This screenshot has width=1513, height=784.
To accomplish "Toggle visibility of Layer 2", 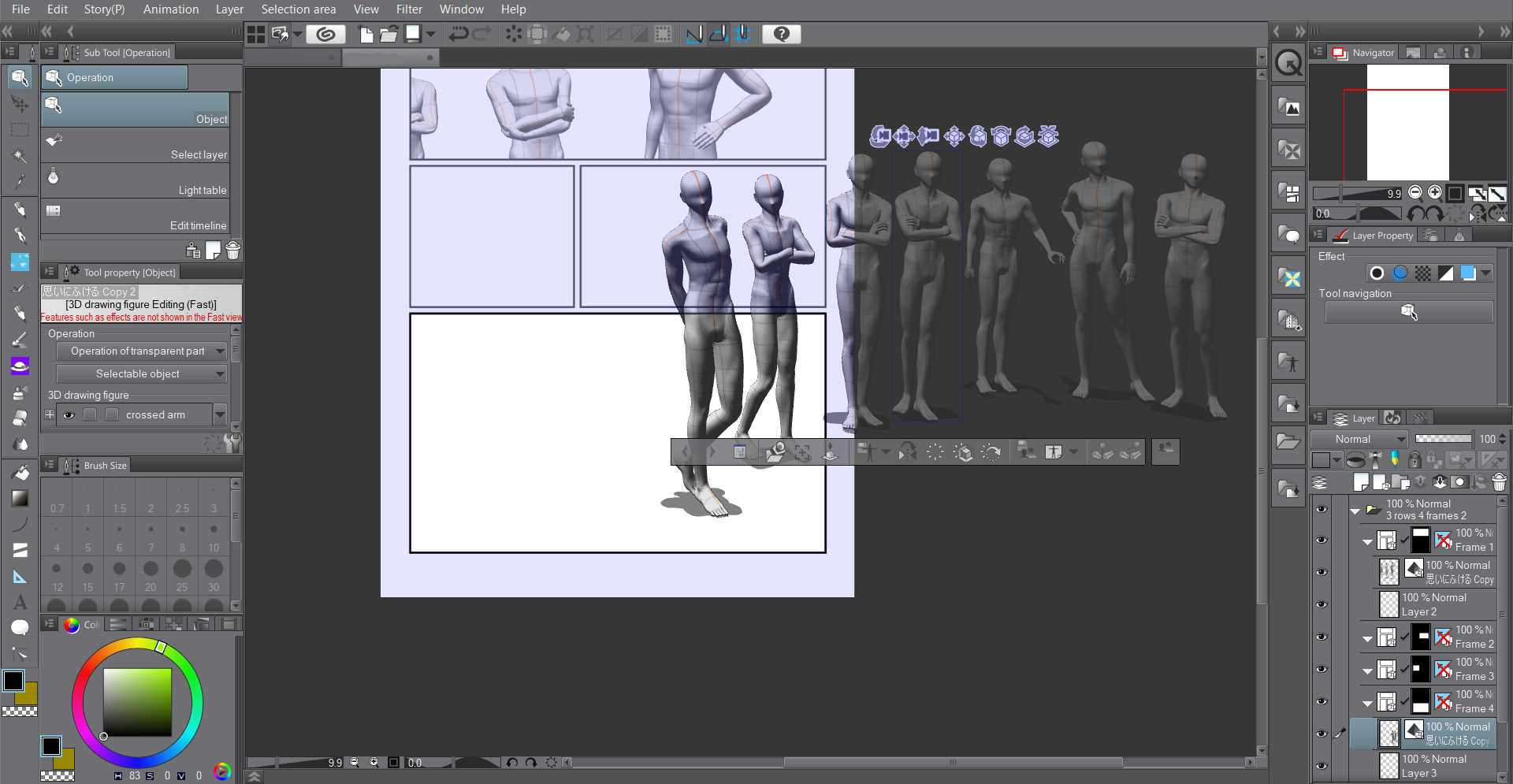I will [1322, 604].
